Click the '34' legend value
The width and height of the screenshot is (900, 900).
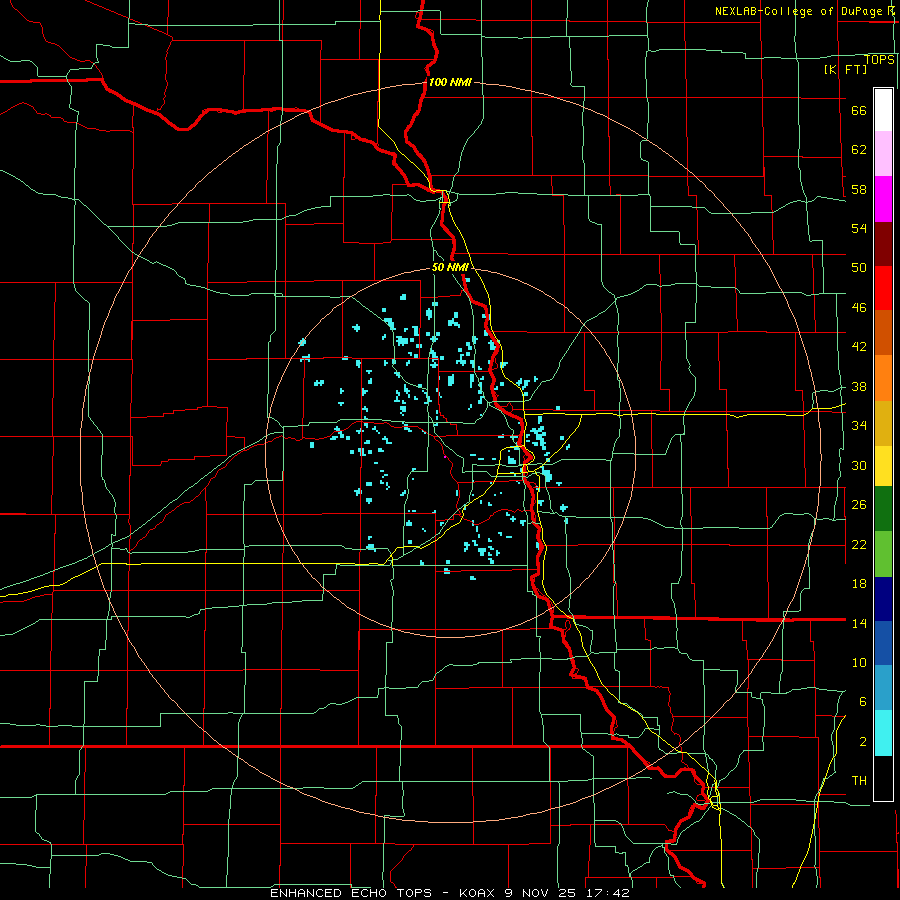click(859, 426)
